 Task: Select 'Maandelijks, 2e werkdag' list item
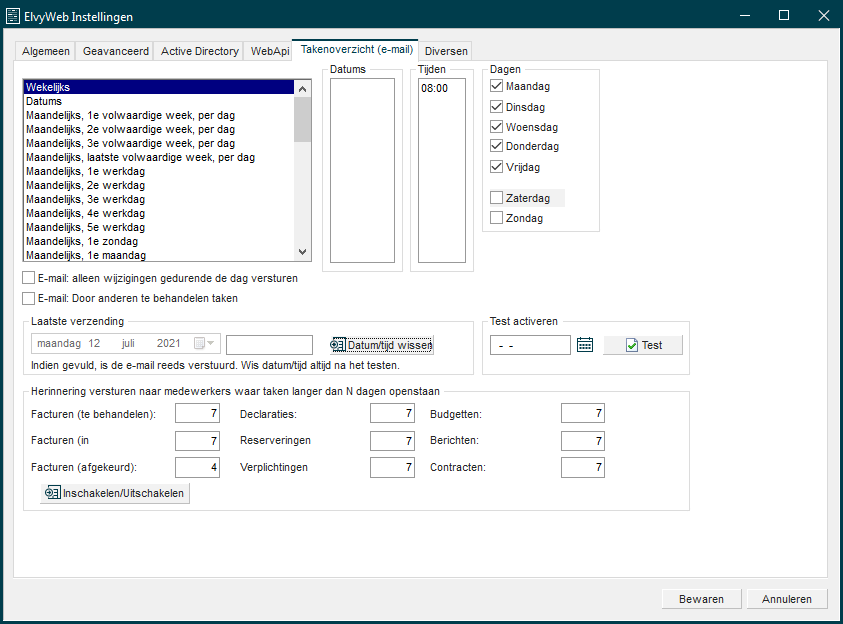click(x=159, y=185)
